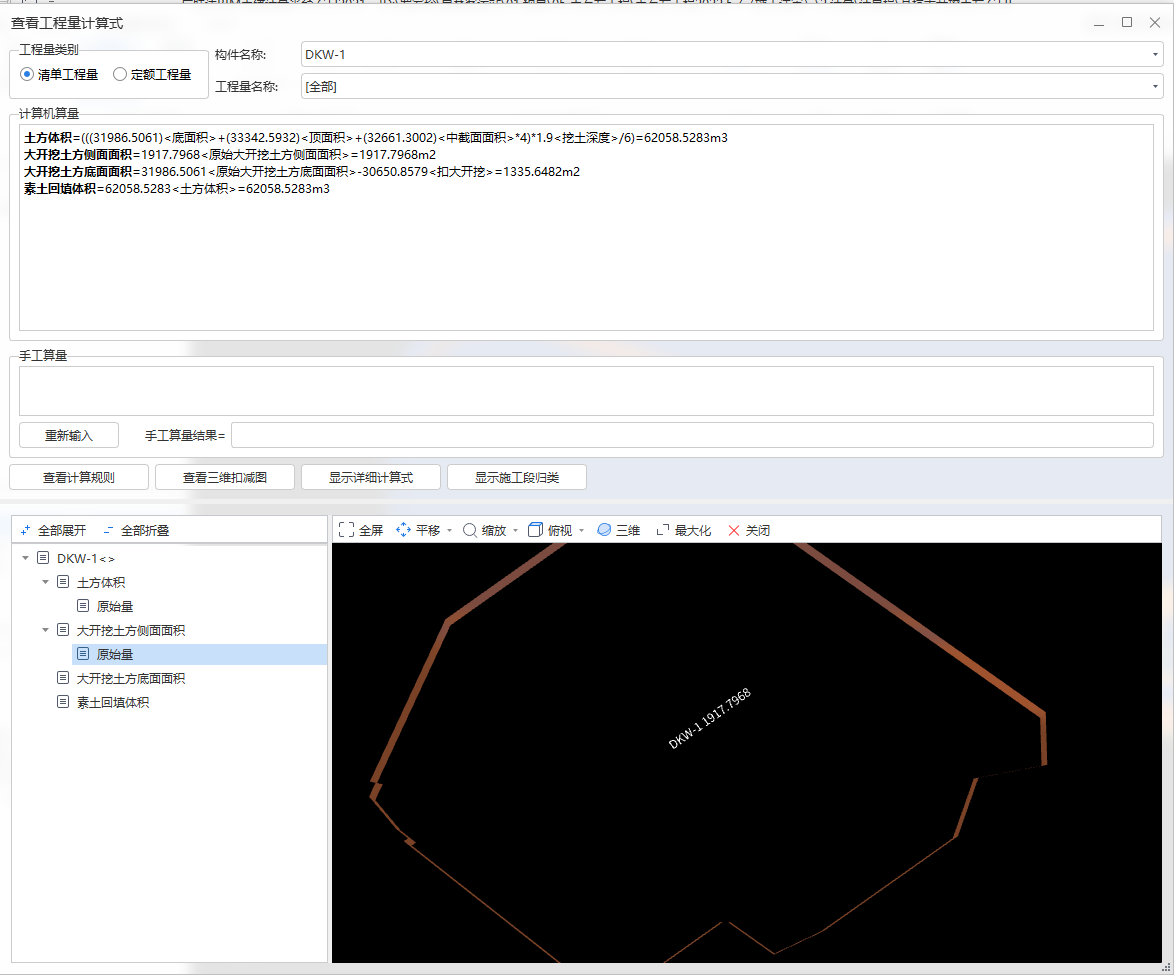
Task: Select 素土回填体积 in the tree
Action: click(113, 702)
